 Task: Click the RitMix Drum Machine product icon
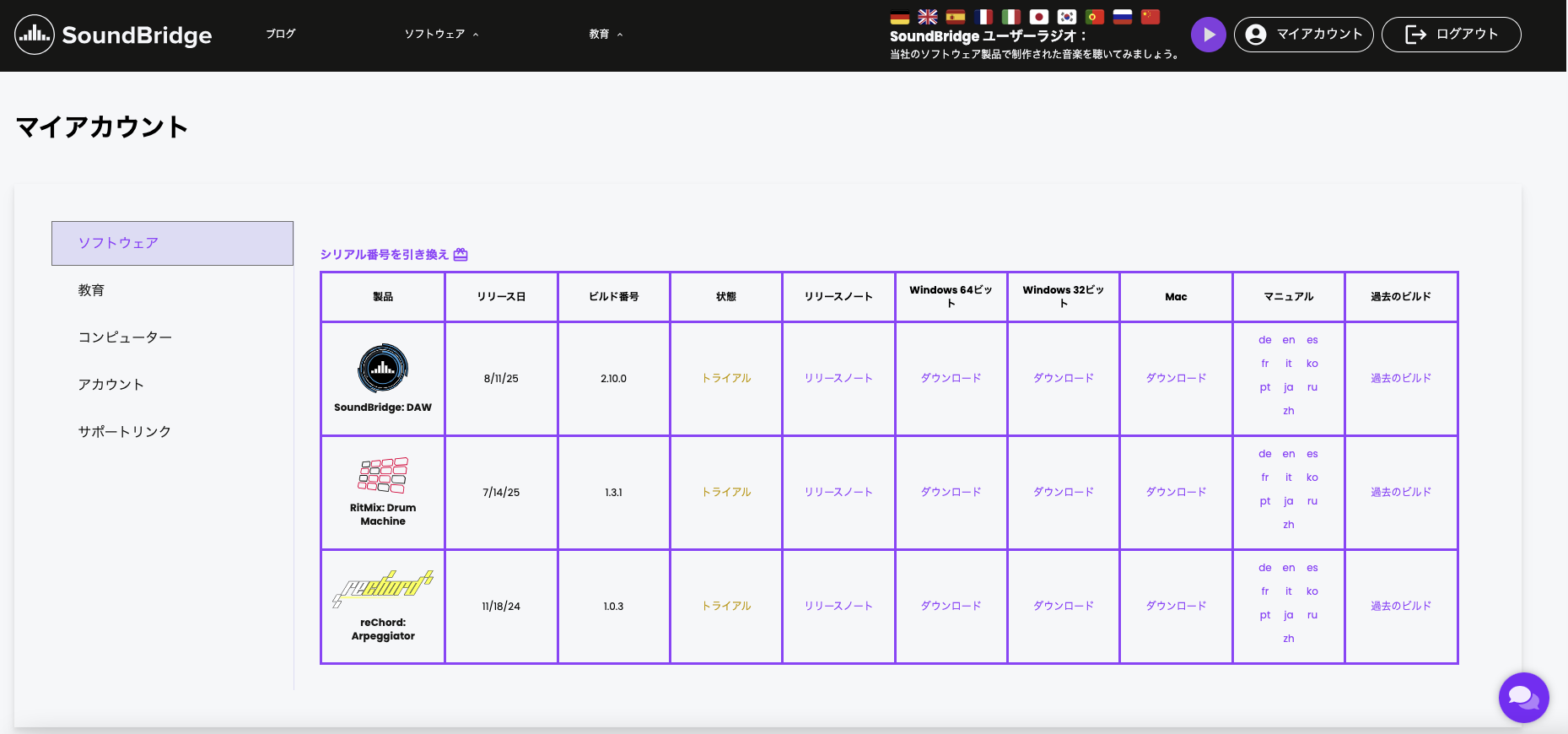[383, 476]
